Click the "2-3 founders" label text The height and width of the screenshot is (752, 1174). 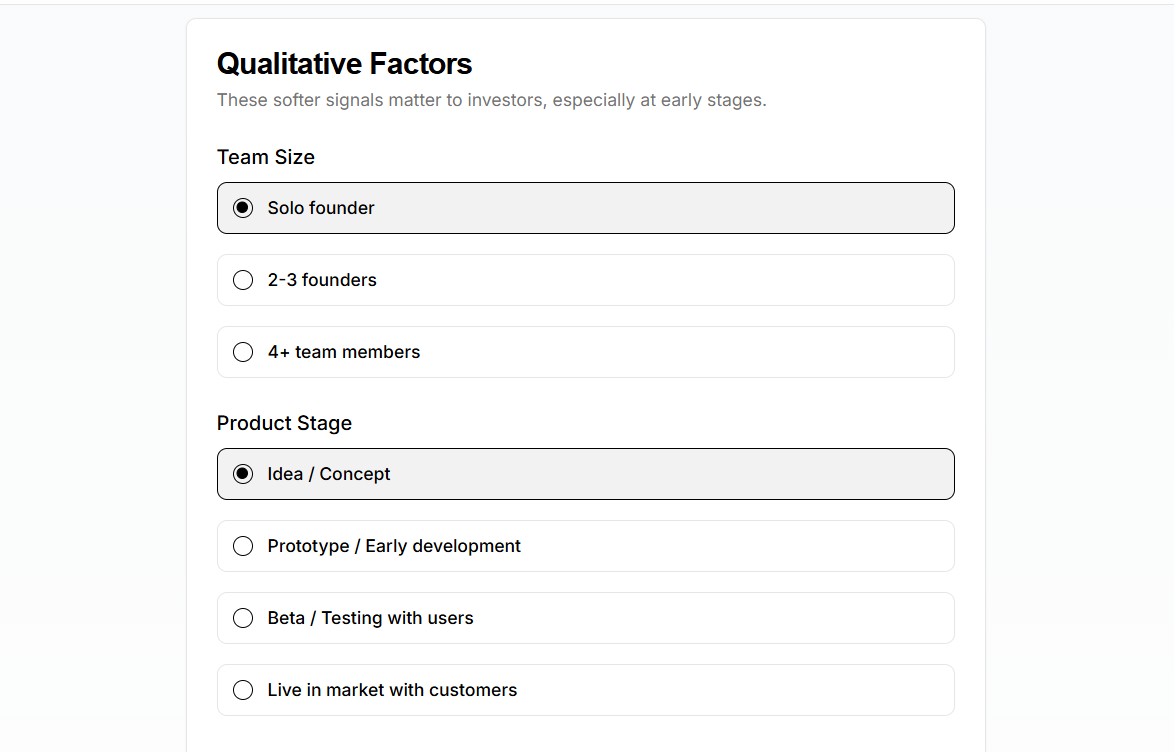coord(322,280)
